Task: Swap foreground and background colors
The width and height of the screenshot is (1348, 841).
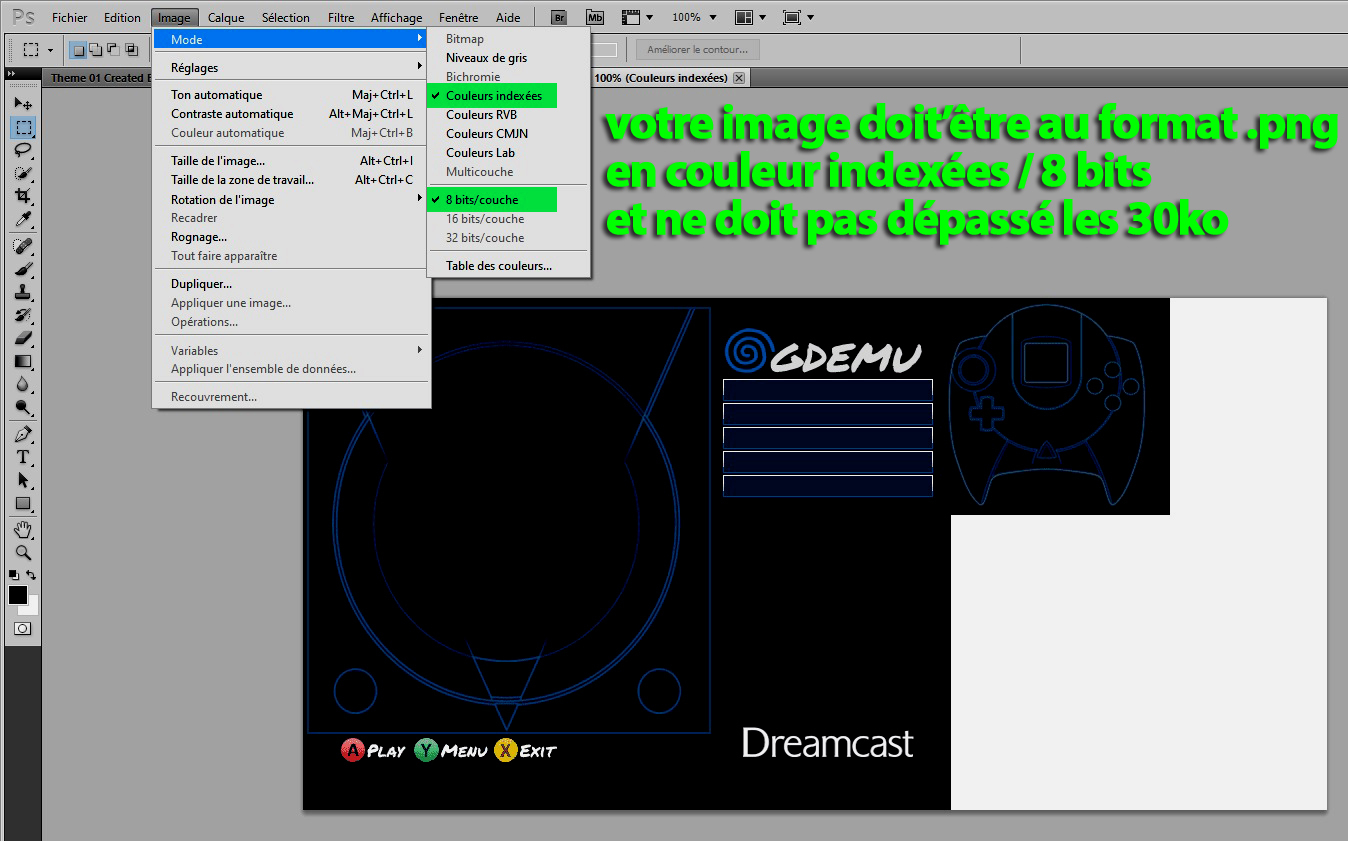Action: [x=32, y=575]
